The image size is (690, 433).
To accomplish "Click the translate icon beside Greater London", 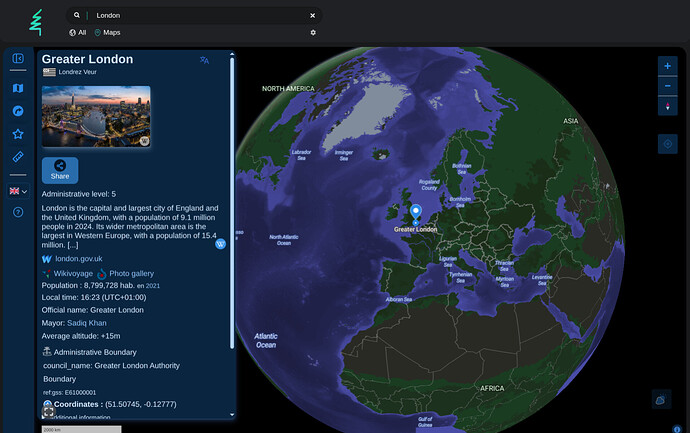I will click(x=204, y=60).
